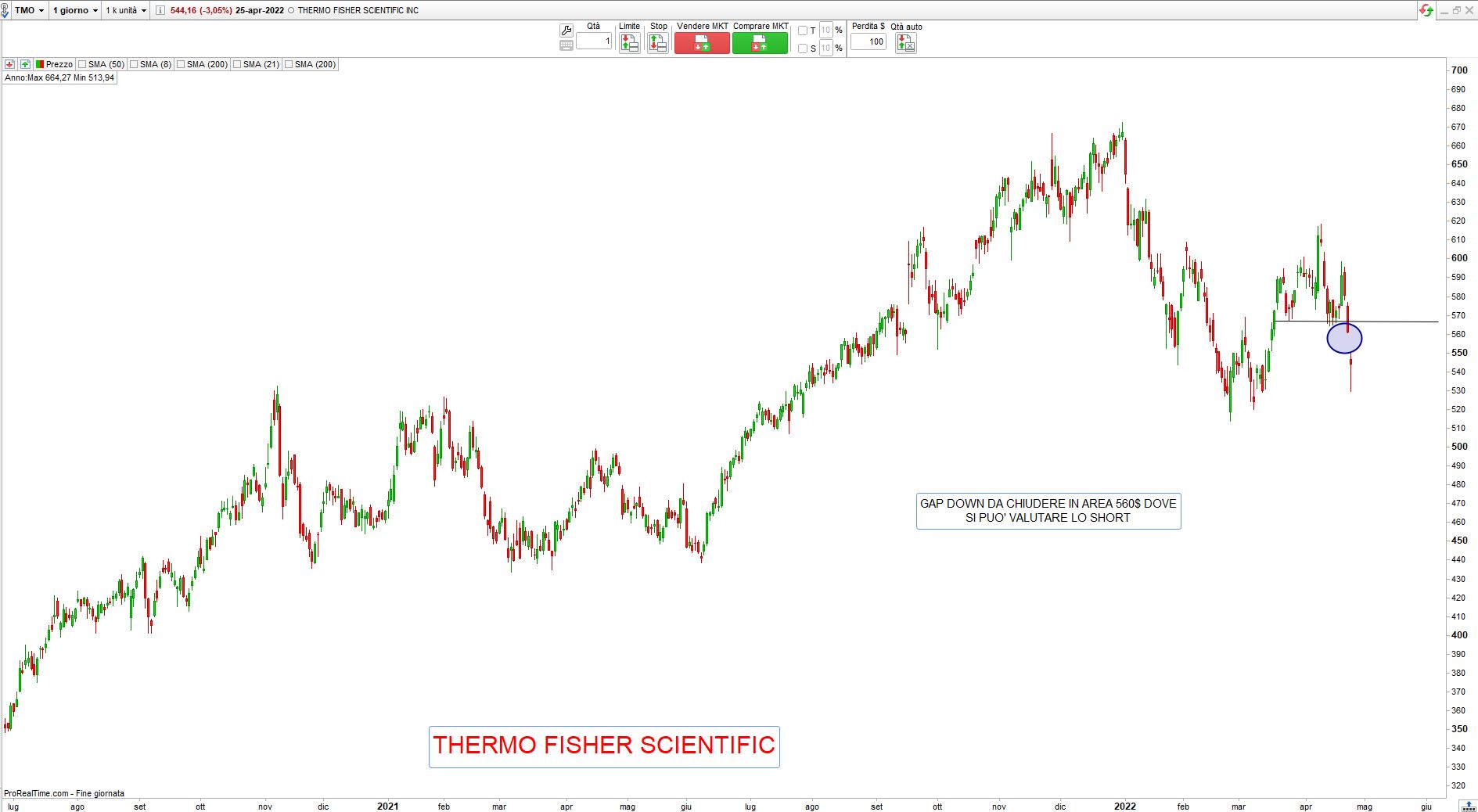
Task: Open the TMO ticker dropdown
Action: [30, 10]
